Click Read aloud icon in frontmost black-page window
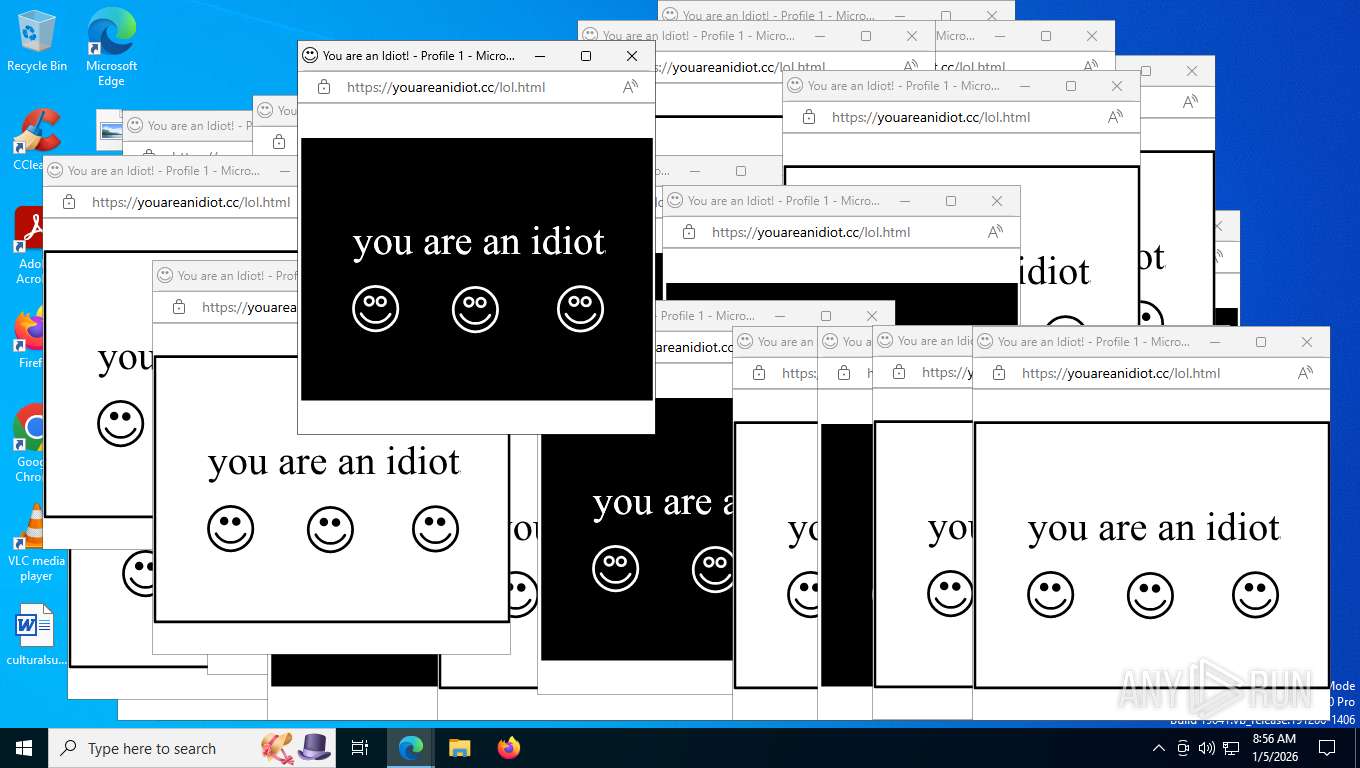1360x768 pixels. [x=630, y=87]
